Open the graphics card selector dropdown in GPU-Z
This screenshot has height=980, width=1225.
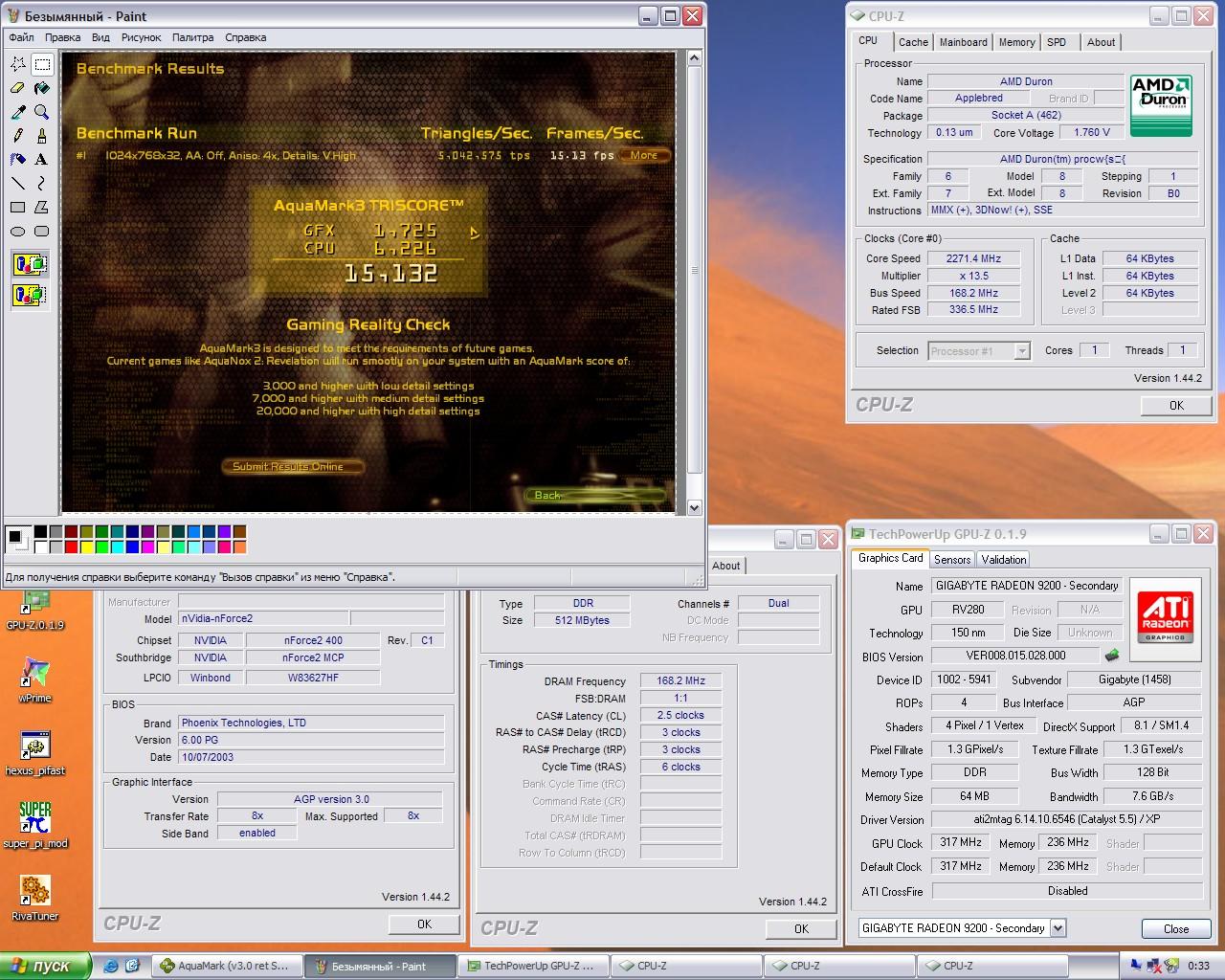point(1058,927)
